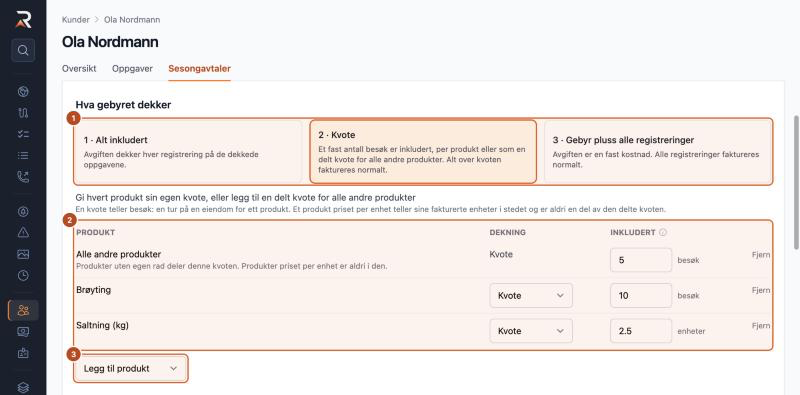Click the 'Brøyting' product name
800x395 pixels.
[x=93, y=290]
